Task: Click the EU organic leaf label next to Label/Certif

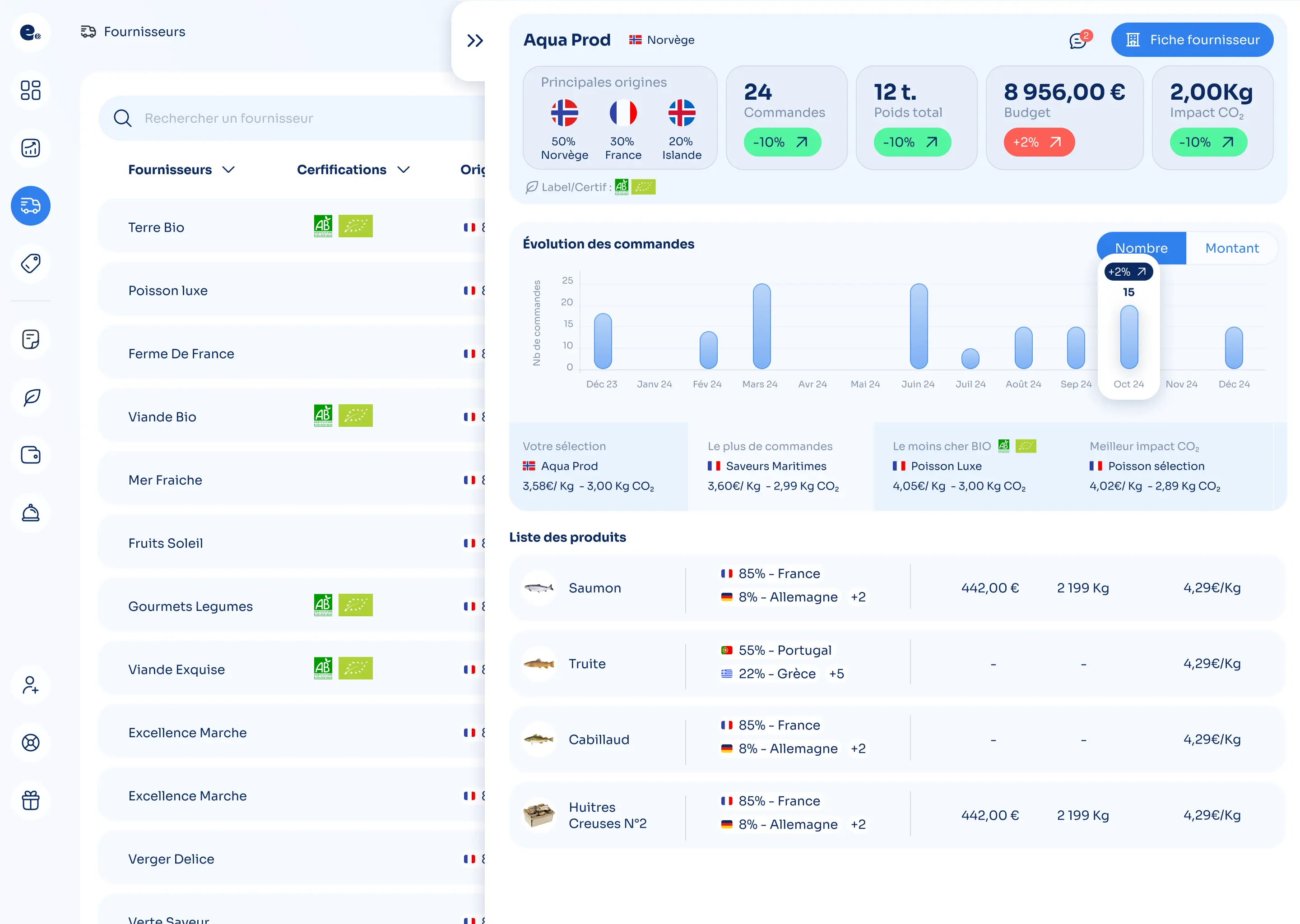Action: [x=643, y=187]
